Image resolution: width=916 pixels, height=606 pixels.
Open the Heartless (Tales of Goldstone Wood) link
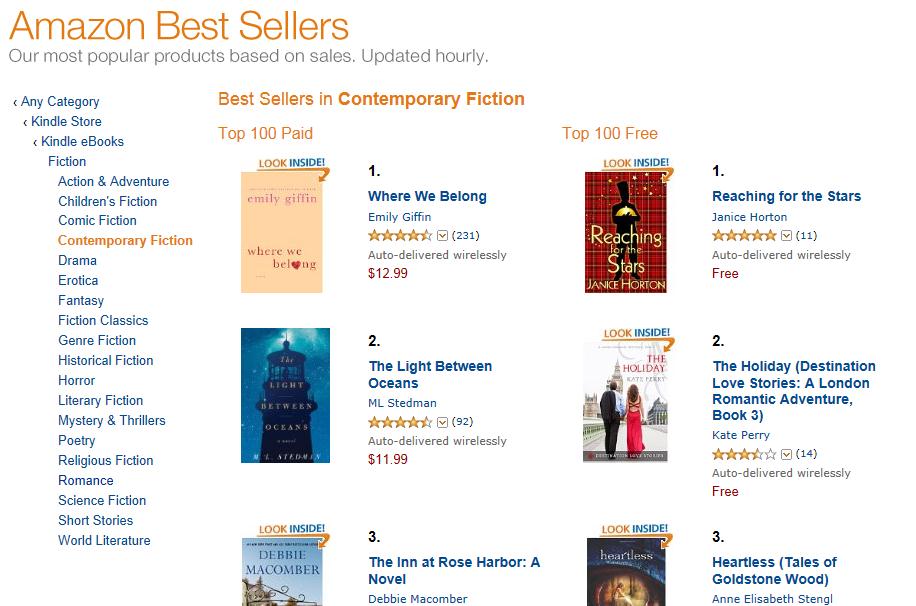[774, 570]
